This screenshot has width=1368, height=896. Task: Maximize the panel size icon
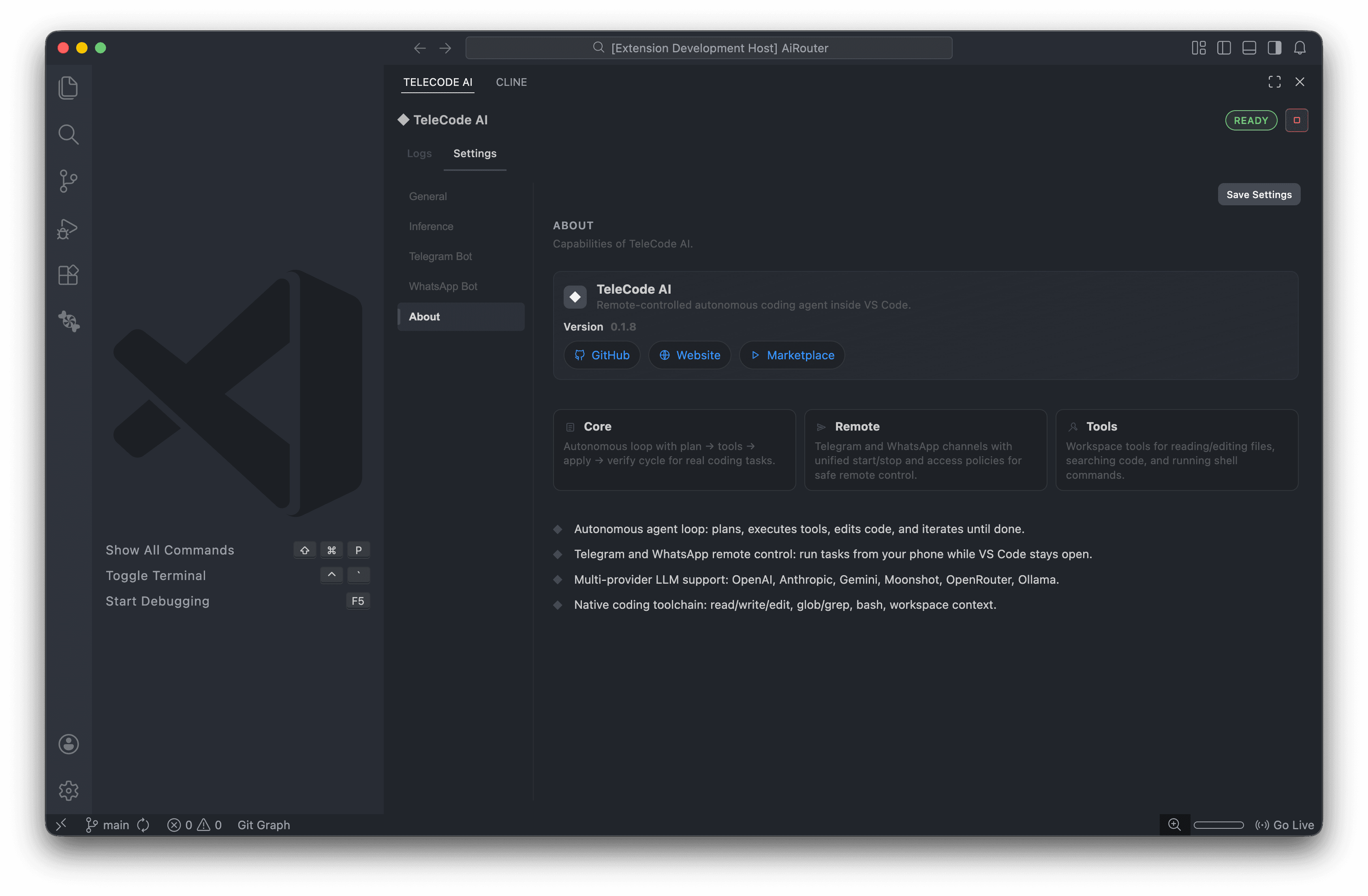(1274, 81)
